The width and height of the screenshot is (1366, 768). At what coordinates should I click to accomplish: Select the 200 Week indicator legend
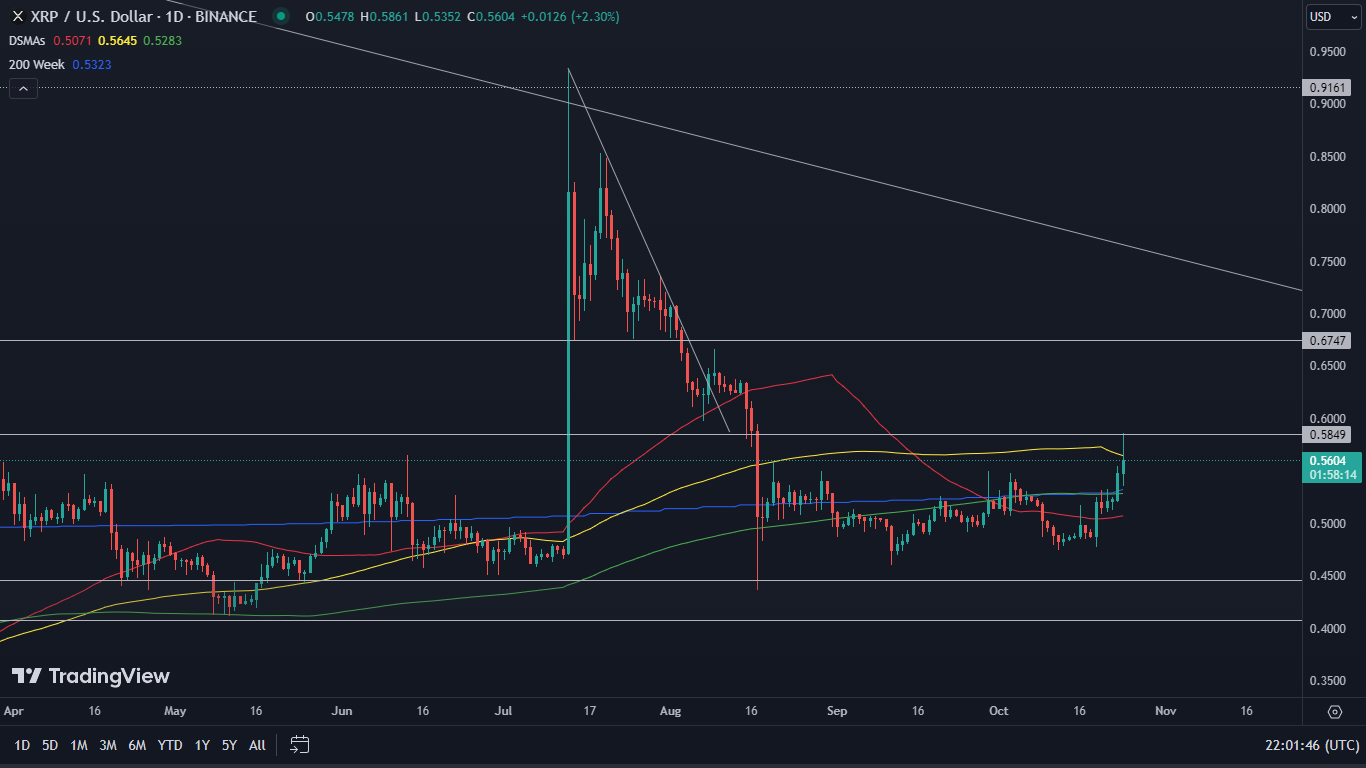(37, 64)
